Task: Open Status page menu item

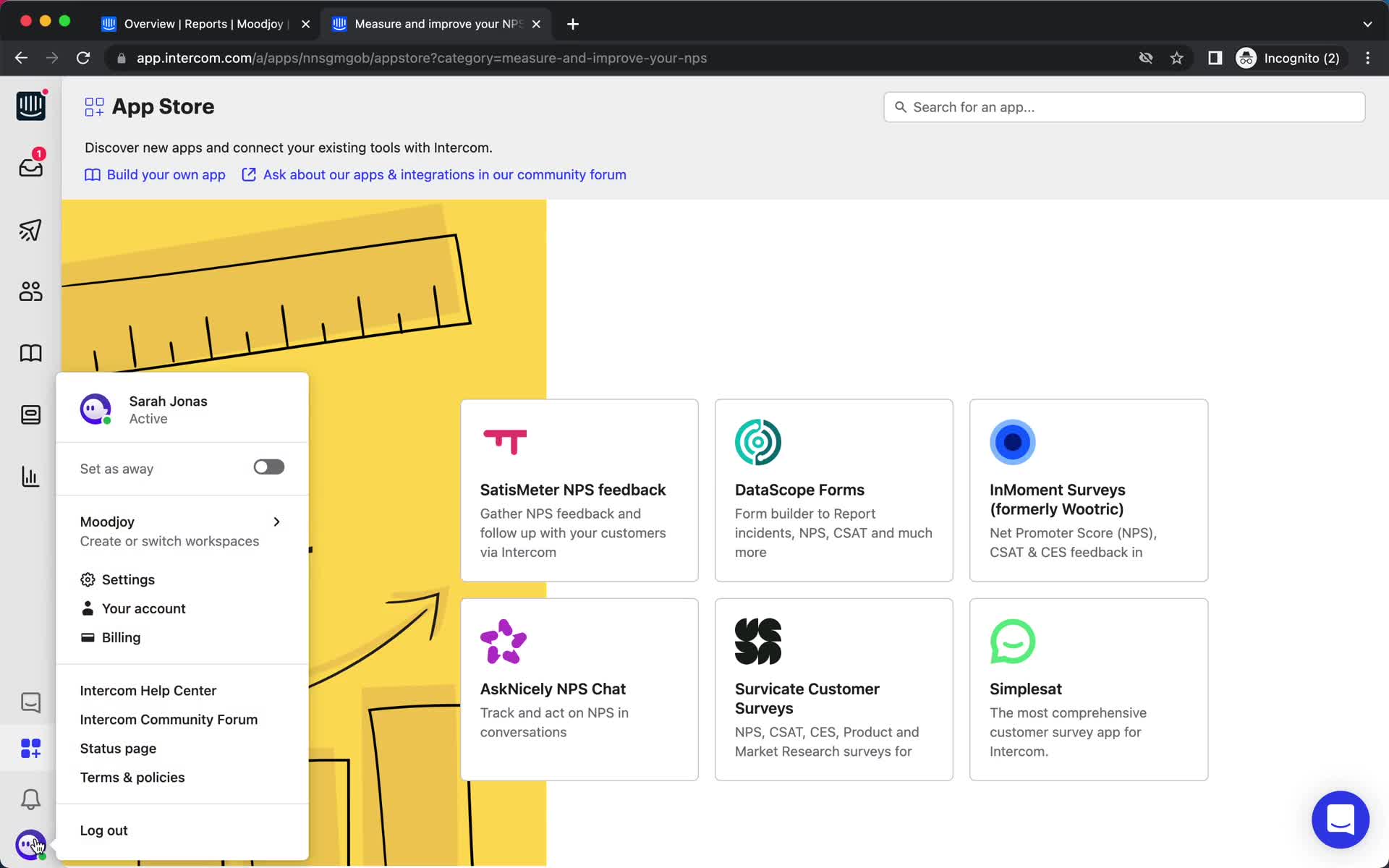Action: (118, 749)
